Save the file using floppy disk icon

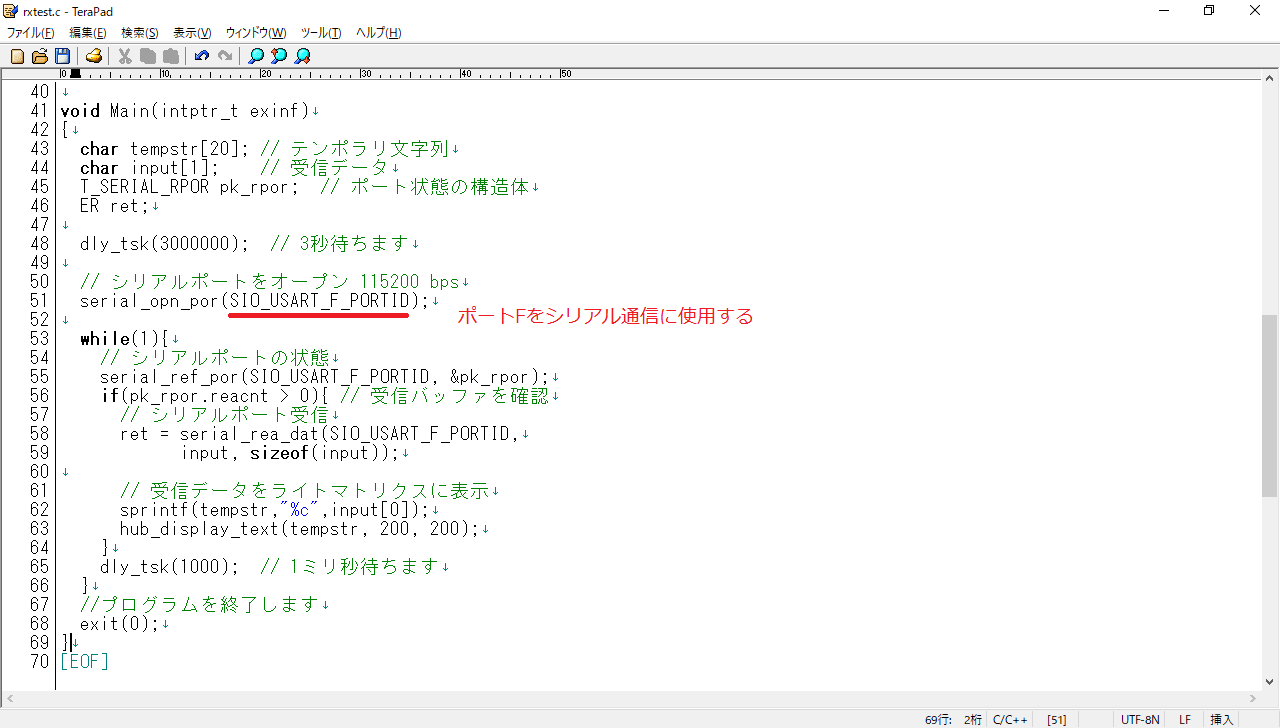(x=62, y=56)
